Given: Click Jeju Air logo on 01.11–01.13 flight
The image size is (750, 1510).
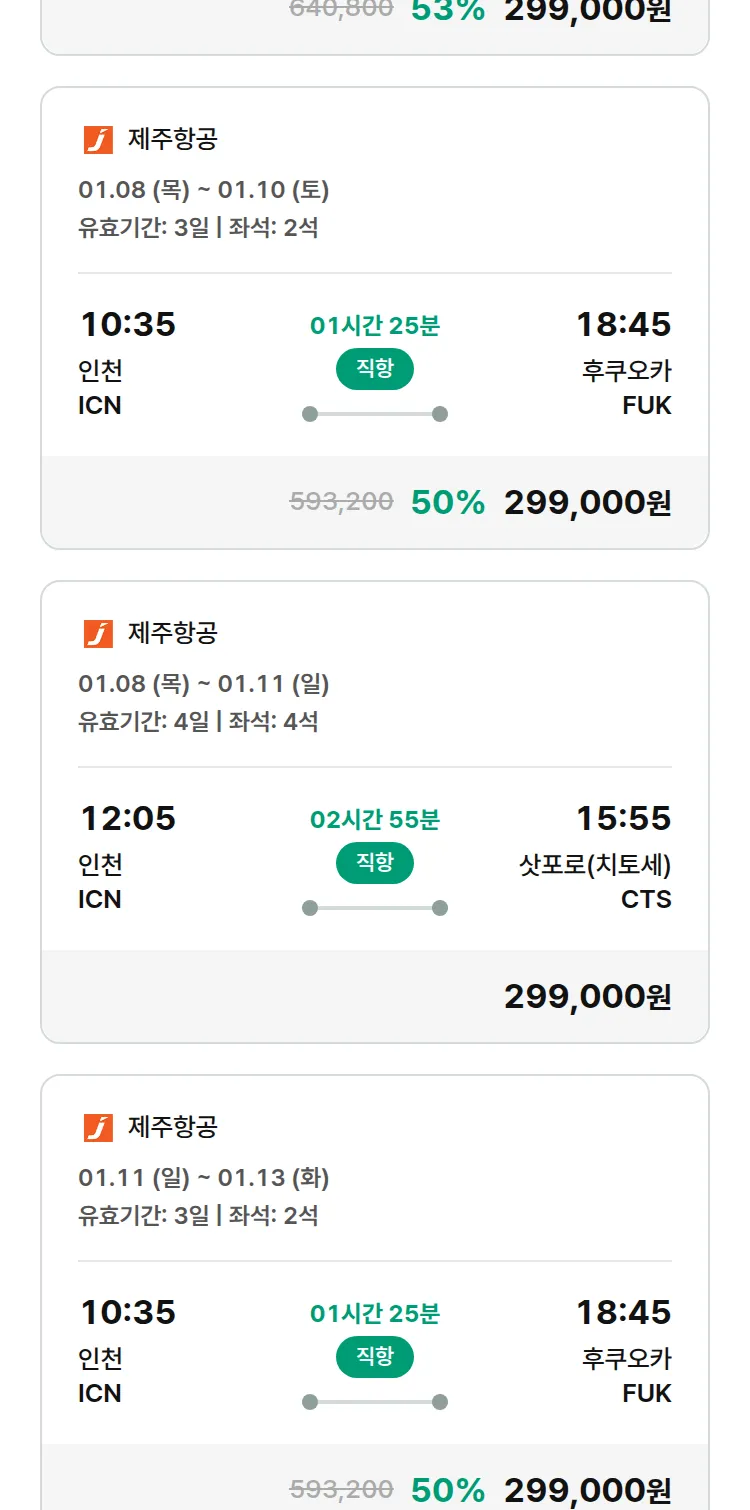Looking at the screenshot, I should click(98, 1128).
